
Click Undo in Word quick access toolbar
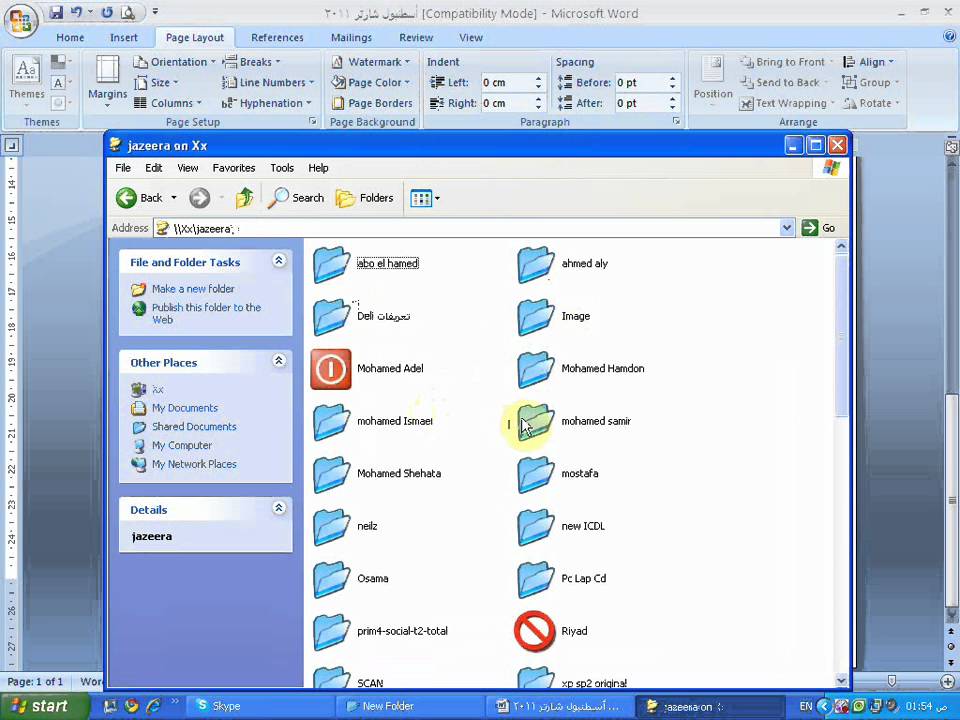77,12
